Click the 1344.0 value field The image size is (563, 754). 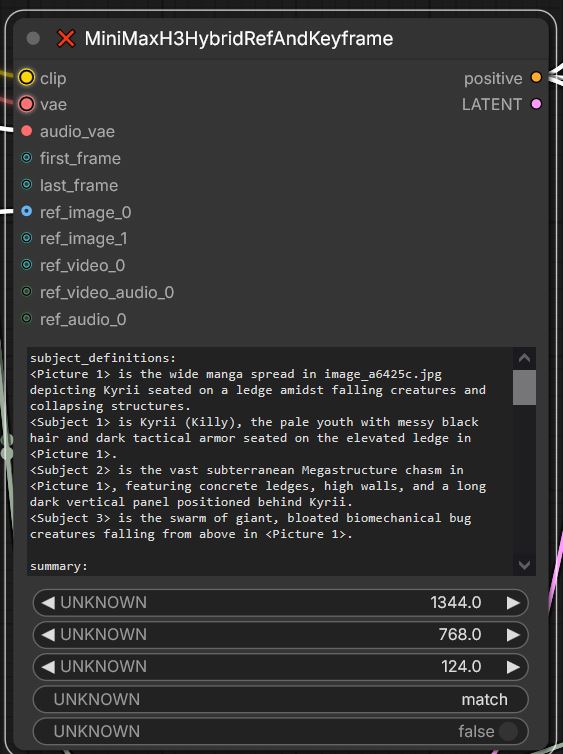click(280, 603)
